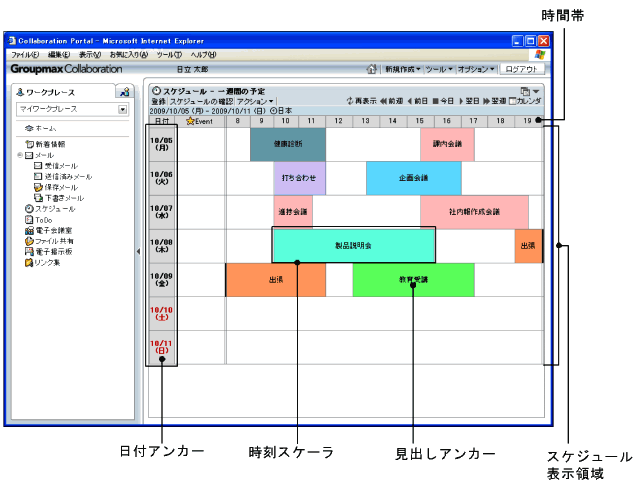Open the 編集(E) menu

coord(58,54)
